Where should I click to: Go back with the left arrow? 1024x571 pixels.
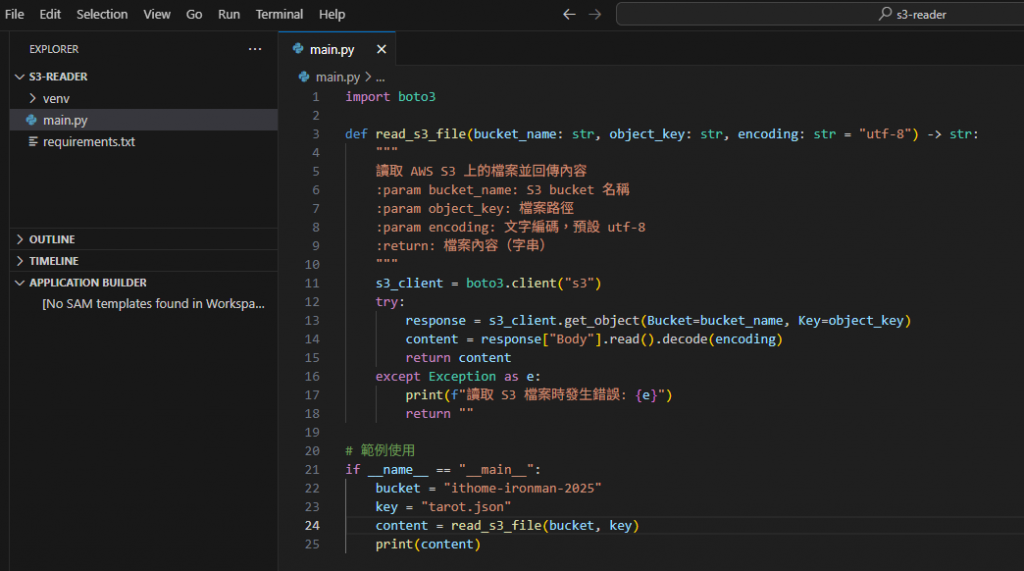(x=569, y=14)
